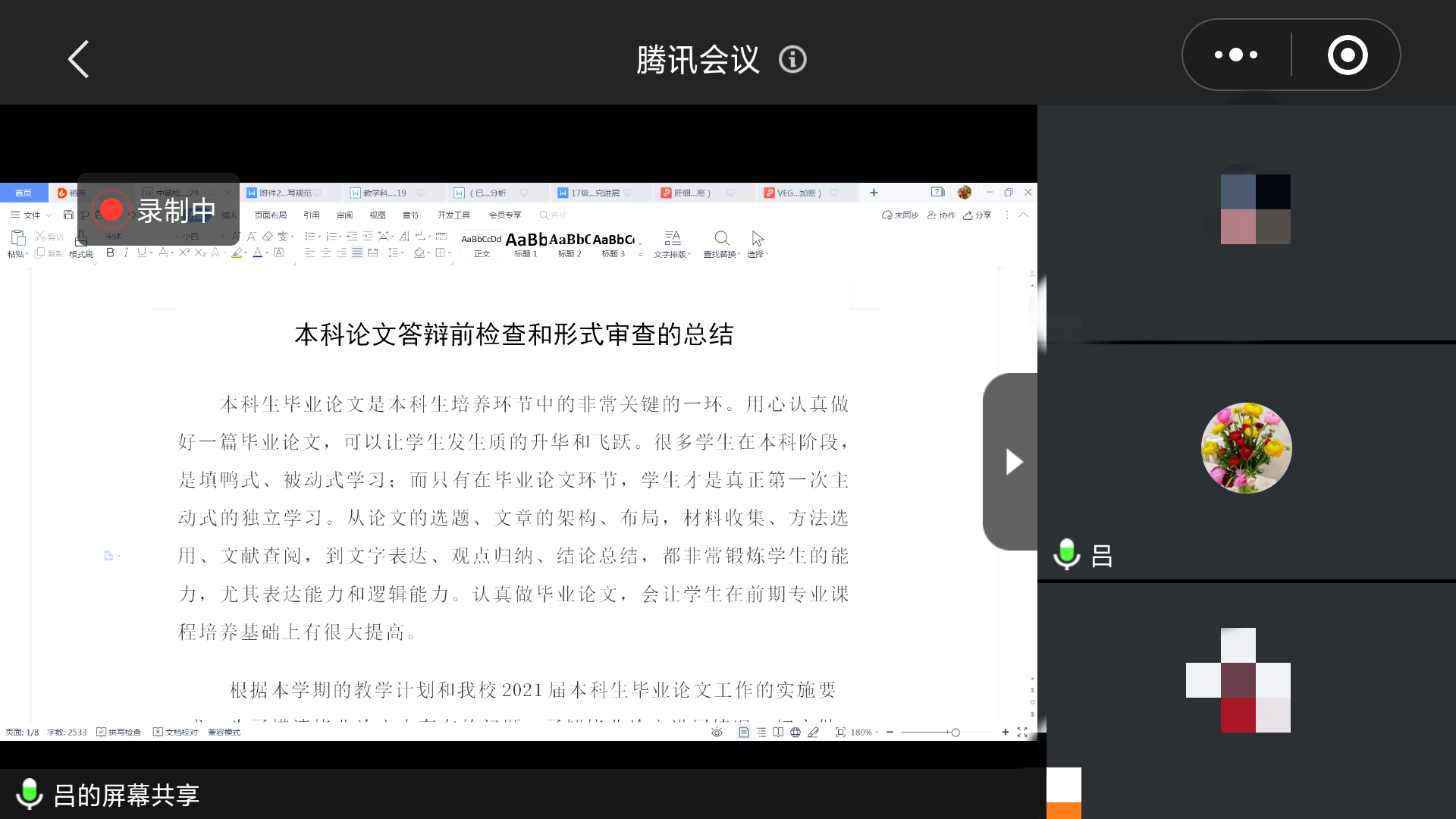Insert superscript formatting
The height and width of the screenshot is (819, 1456).
pos(184,253)
